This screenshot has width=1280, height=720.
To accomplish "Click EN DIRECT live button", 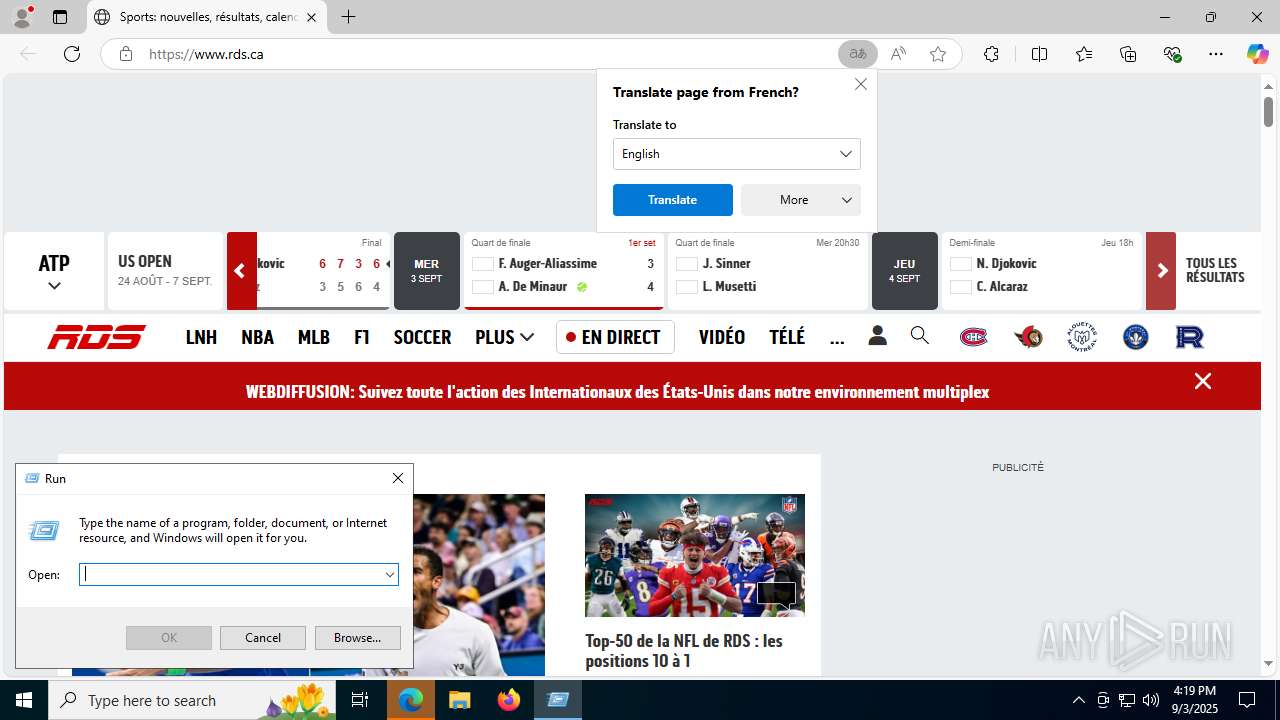I will pyautogui.click(x=615, y=337).
